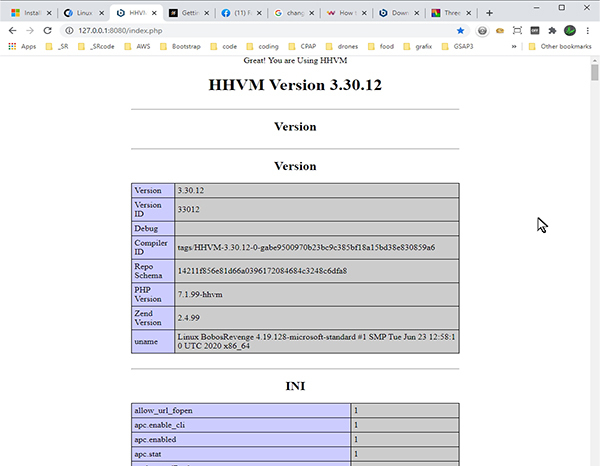Image resolution: width=600 pixels, height=466 pixels.
Task: Open the CPAP bookmark folder
Action: tap(302, 46)
